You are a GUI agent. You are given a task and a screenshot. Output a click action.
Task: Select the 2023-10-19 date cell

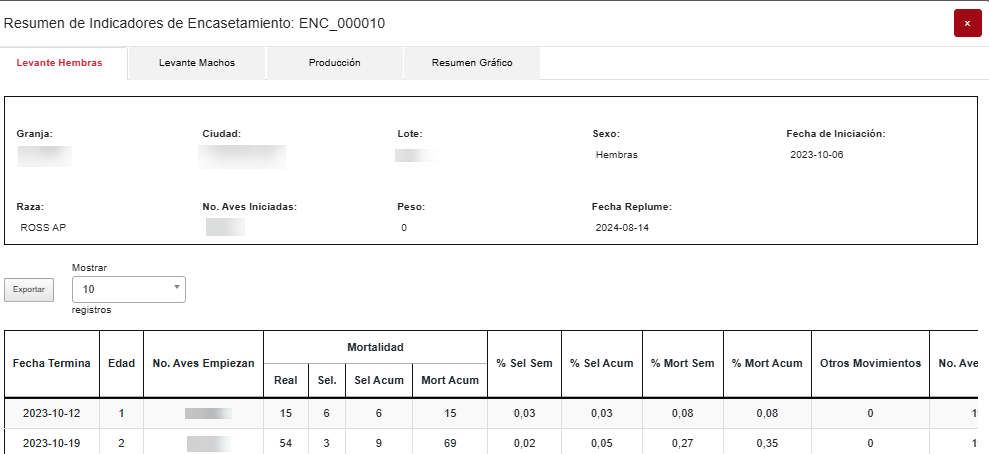tap(52, 443)
